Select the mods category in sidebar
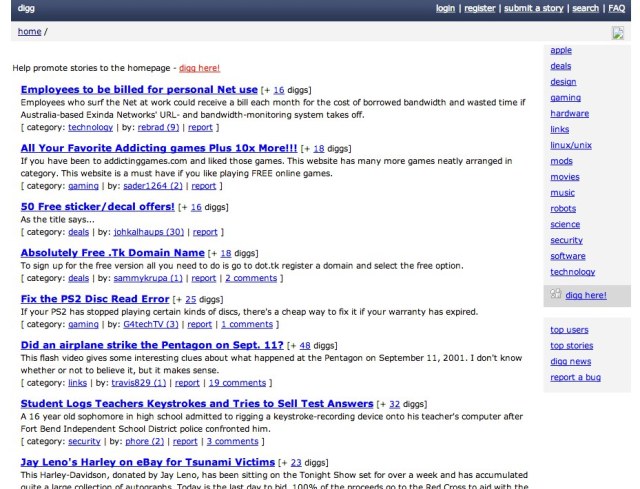 tap(561, 161)
